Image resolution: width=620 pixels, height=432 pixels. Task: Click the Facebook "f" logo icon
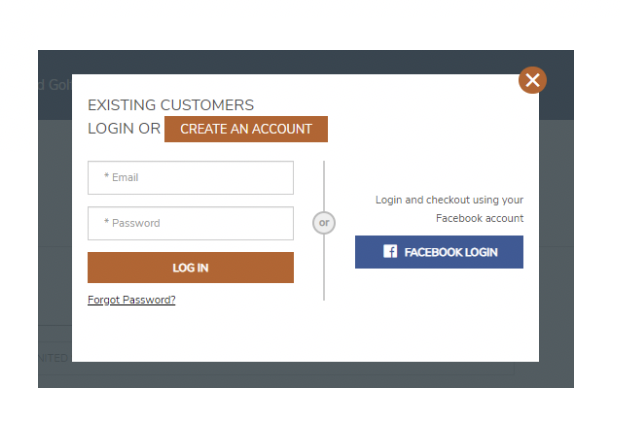pyautogui.click(x=390, y=251)
